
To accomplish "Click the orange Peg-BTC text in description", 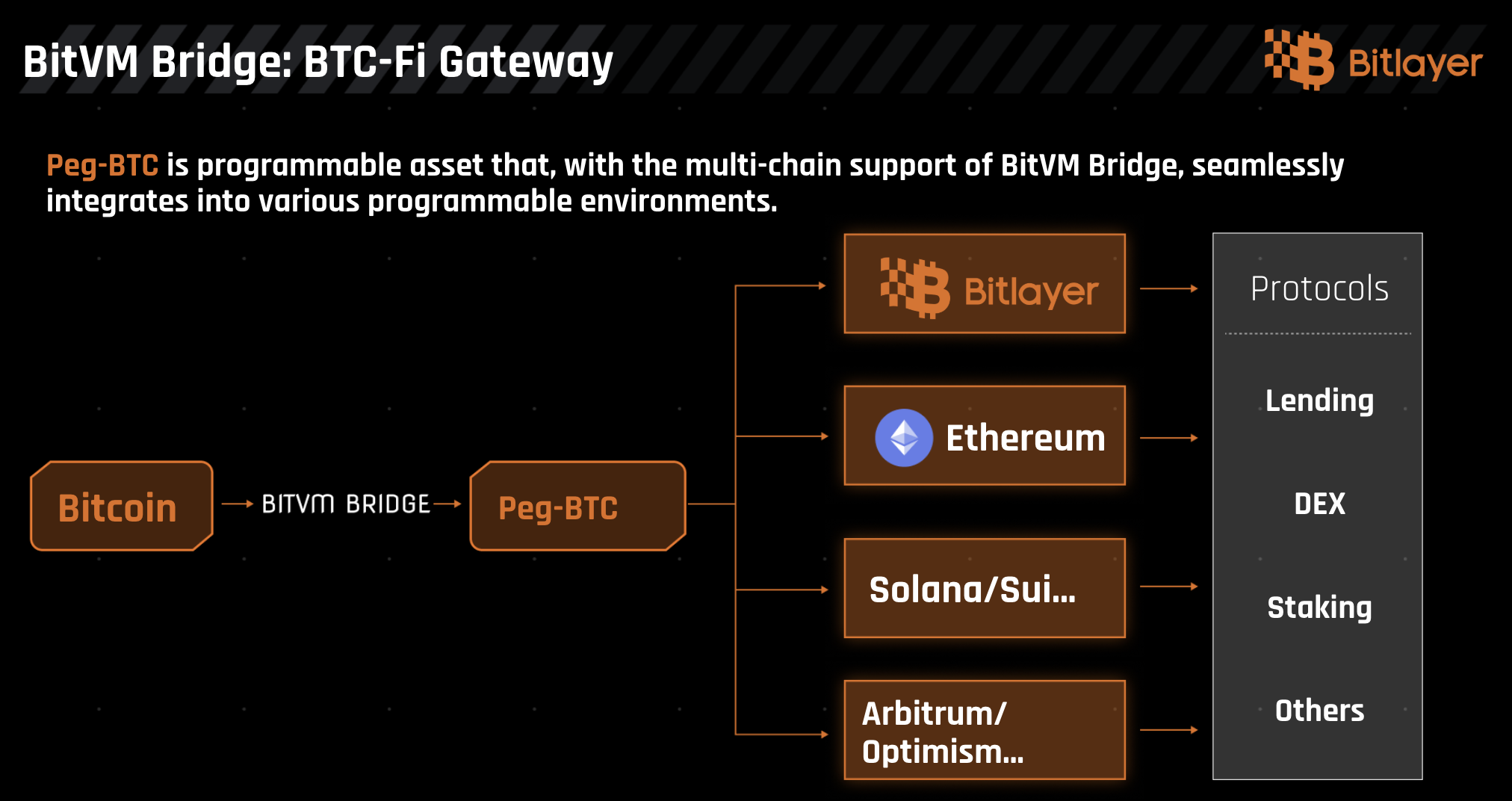I will click(x=102, y=165).
